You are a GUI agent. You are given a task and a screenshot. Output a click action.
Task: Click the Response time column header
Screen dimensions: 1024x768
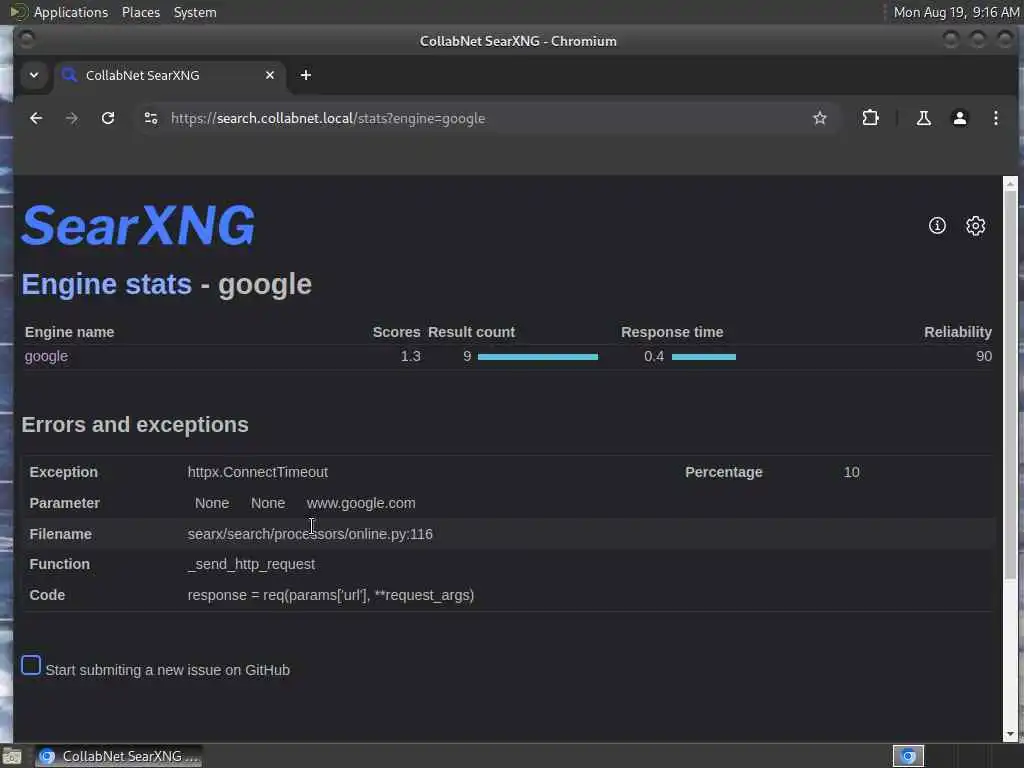tap(671, 332)
